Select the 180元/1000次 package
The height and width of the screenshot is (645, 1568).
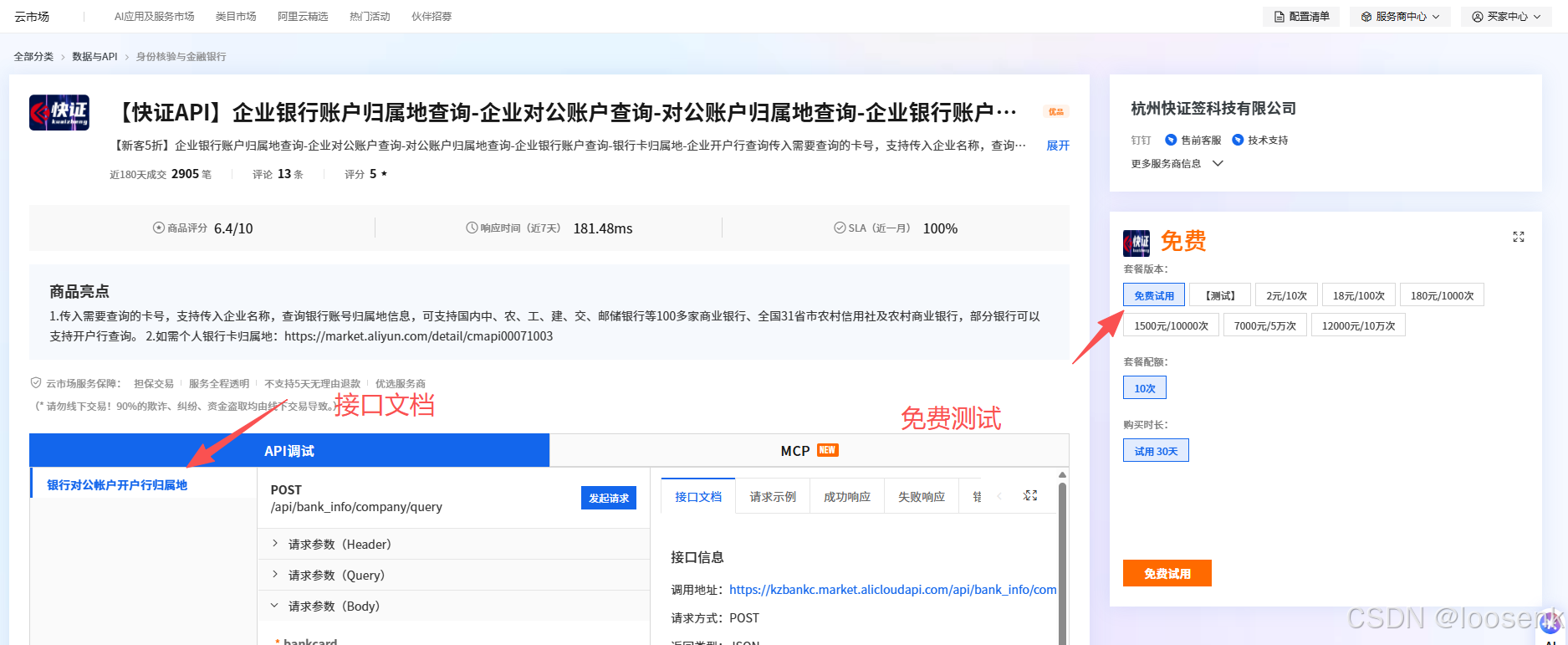pos(1443,295)
